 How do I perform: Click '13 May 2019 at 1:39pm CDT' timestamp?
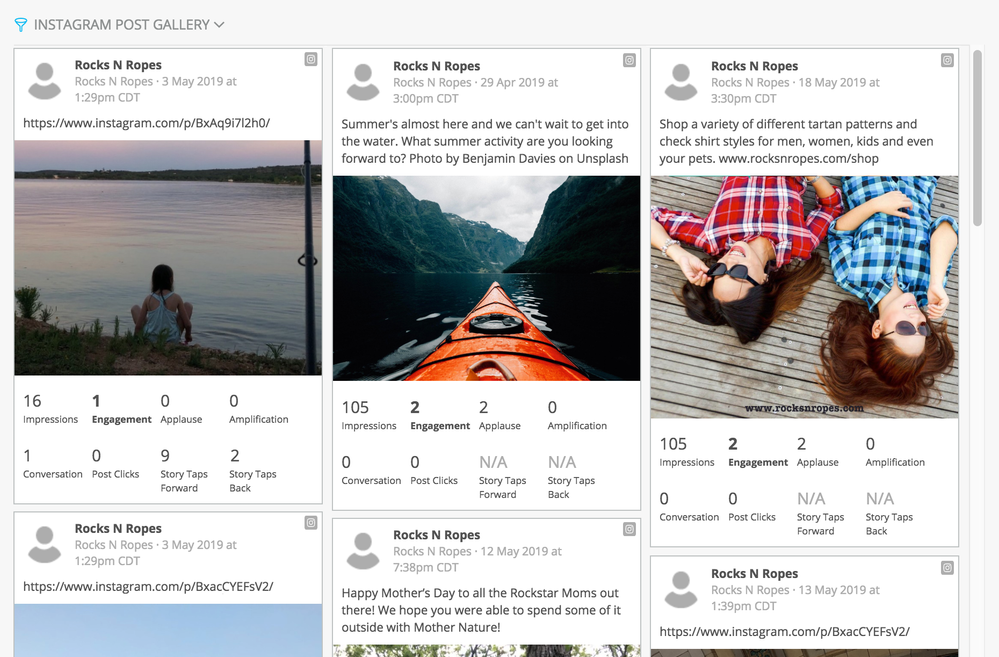pyautogui.click(x=795, y=598)
